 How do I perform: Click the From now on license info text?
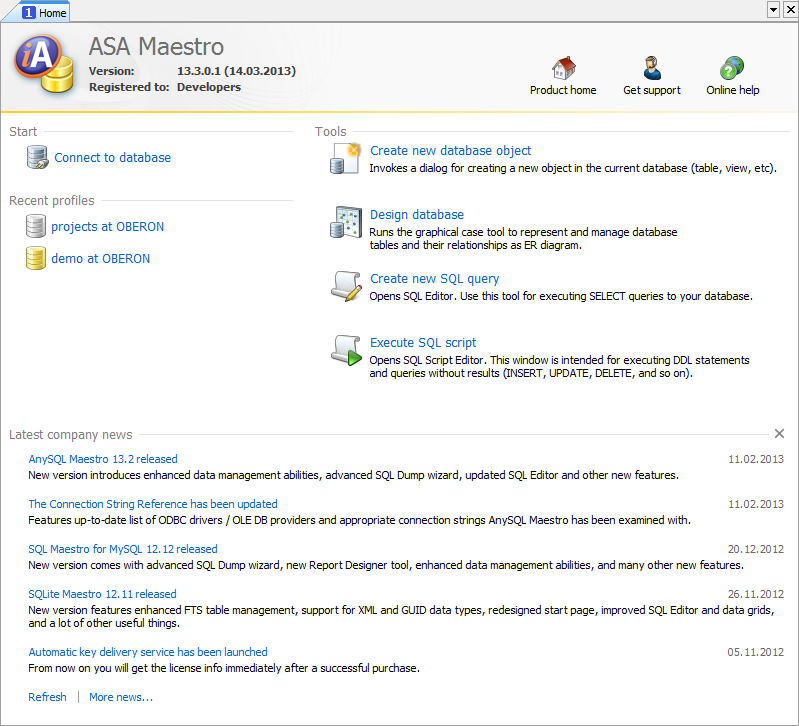click(224, 668)
